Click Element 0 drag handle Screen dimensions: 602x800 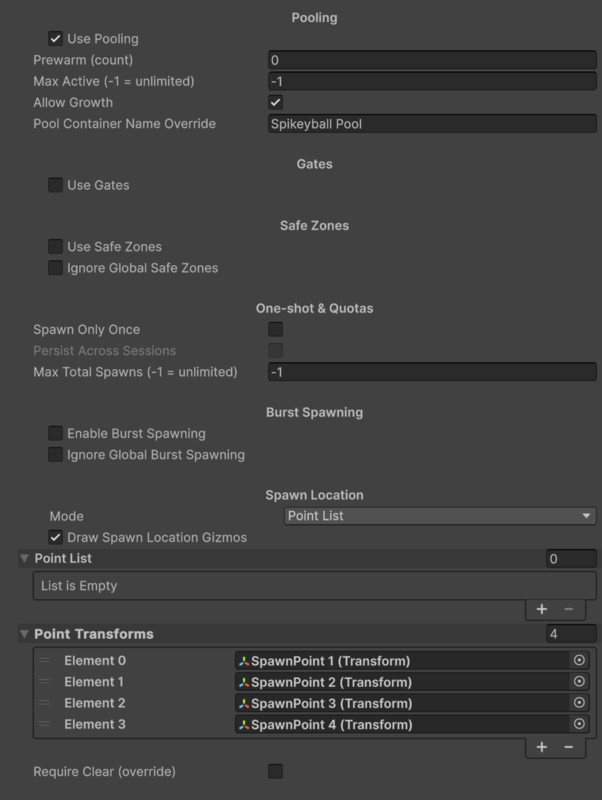(44, 660)
